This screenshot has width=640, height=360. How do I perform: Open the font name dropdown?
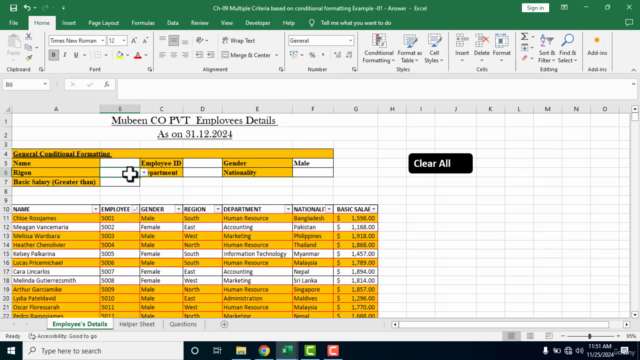102,40
